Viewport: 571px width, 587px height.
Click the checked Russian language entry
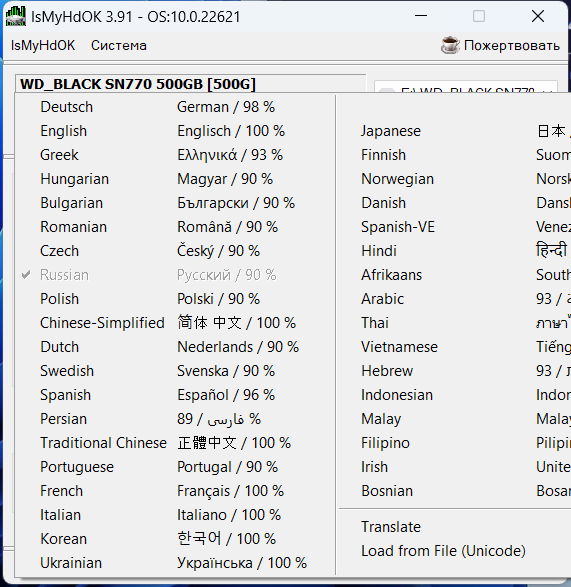[x=175, y=275]
